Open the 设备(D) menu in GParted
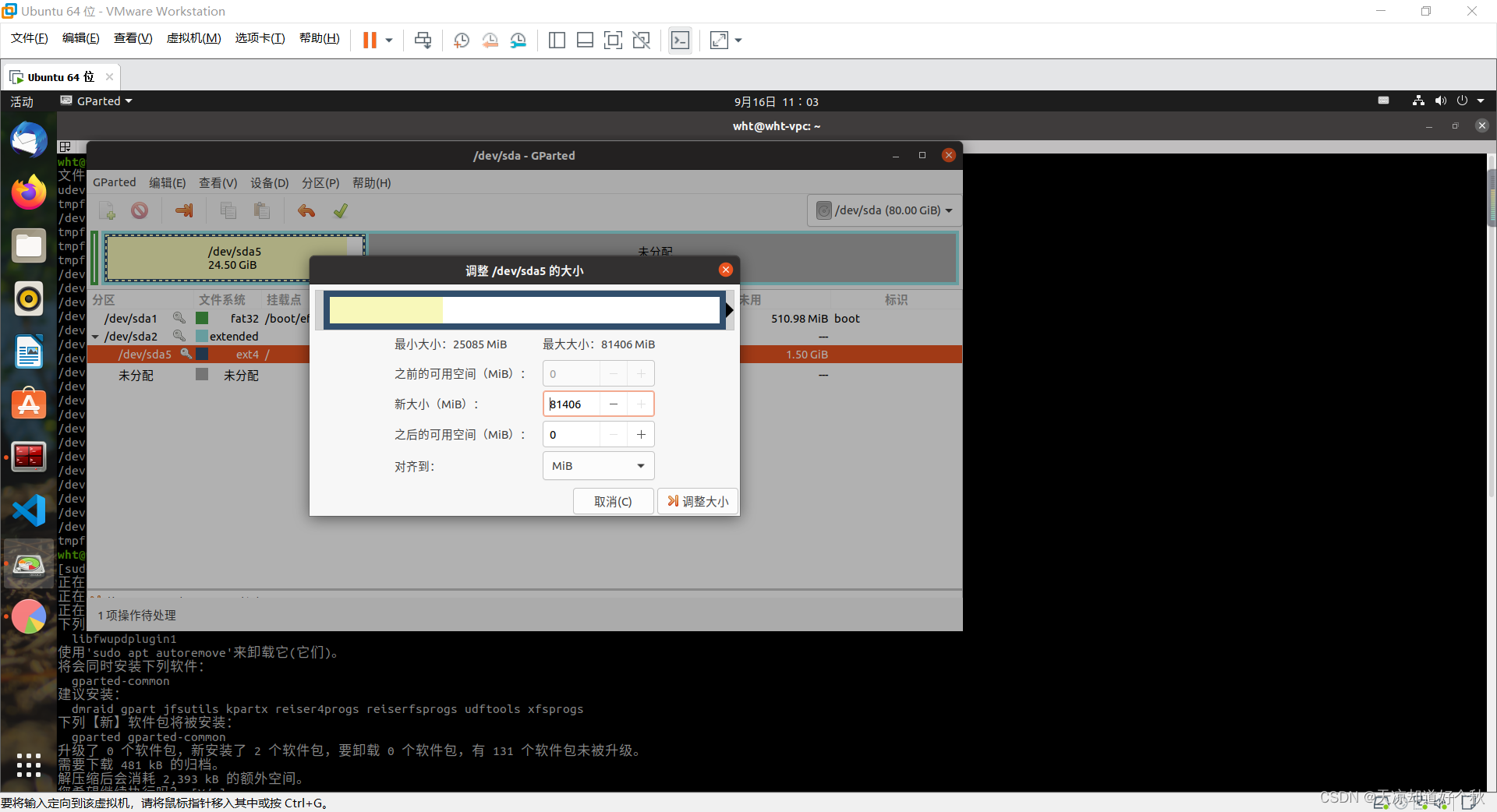Image resolution: width=1497 pixels, height=812 pixels. click(x=269, y=182)
